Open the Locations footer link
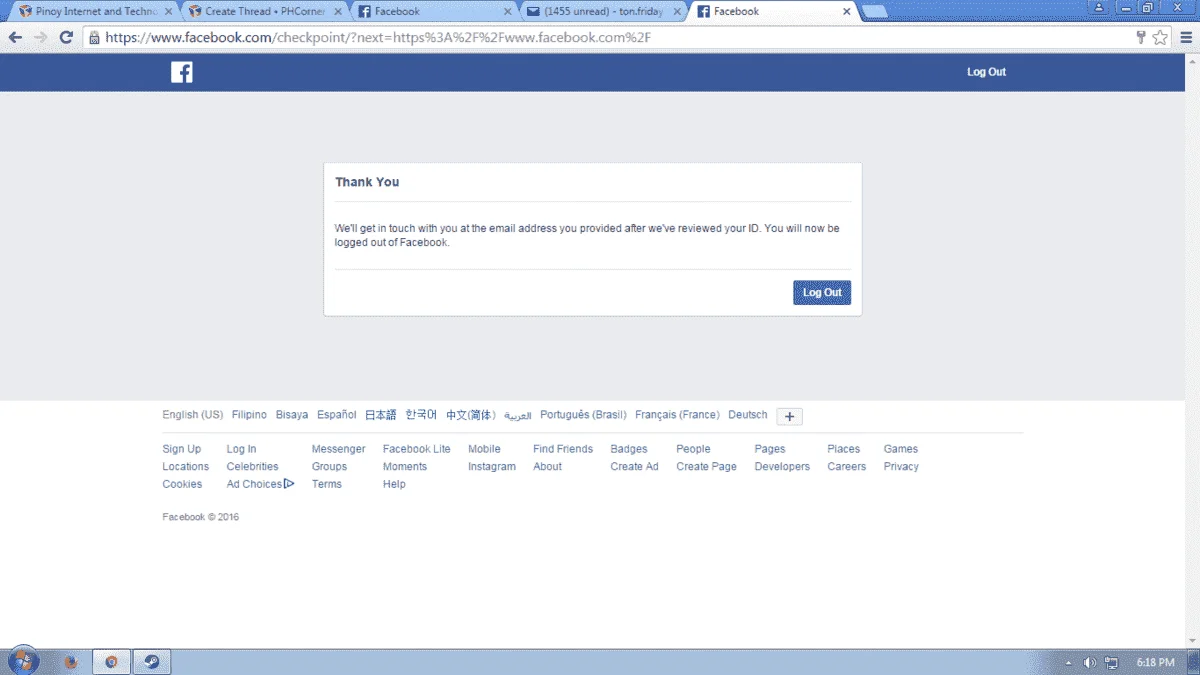Viewport: 1200px width, 675px height. click(x=186, y=467)
